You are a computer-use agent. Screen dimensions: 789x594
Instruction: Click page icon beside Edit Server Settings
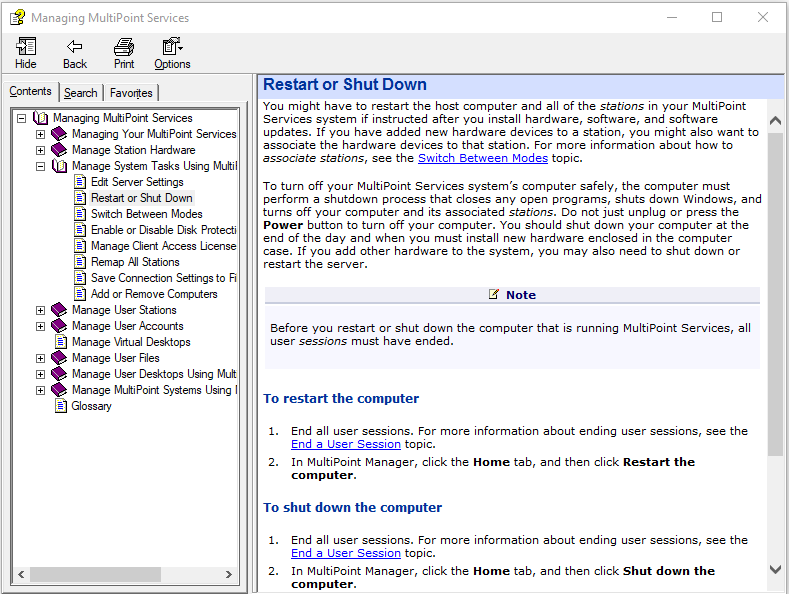click(80, 182)
